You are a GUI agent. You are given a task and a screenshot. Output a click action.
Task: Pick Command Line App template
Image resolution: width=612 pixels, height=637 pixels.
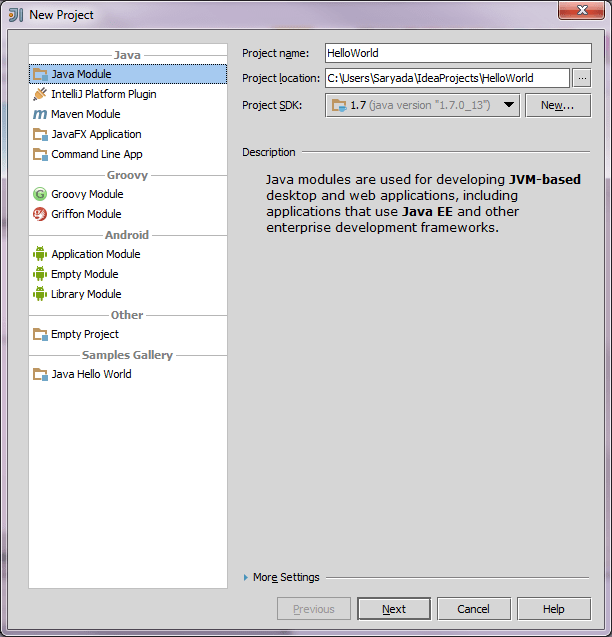pos(128,154)
